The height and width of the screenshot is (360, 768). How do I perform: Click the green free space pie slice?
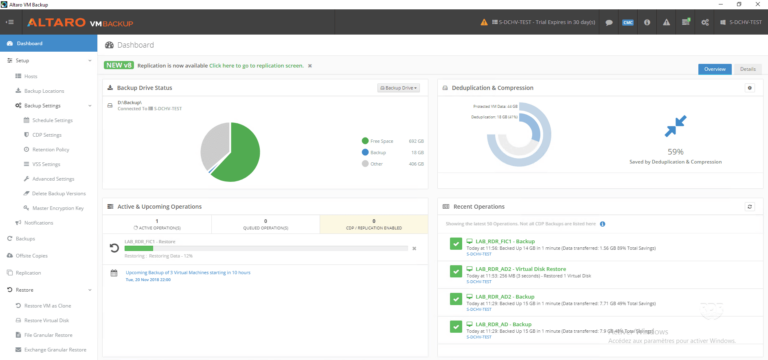pyautogui.click(x=240, y=154)
